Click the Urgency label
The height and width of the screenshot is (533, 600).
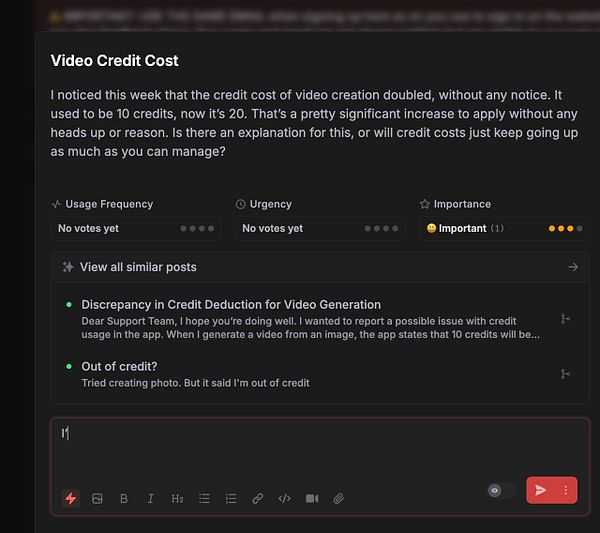point(271,204)
